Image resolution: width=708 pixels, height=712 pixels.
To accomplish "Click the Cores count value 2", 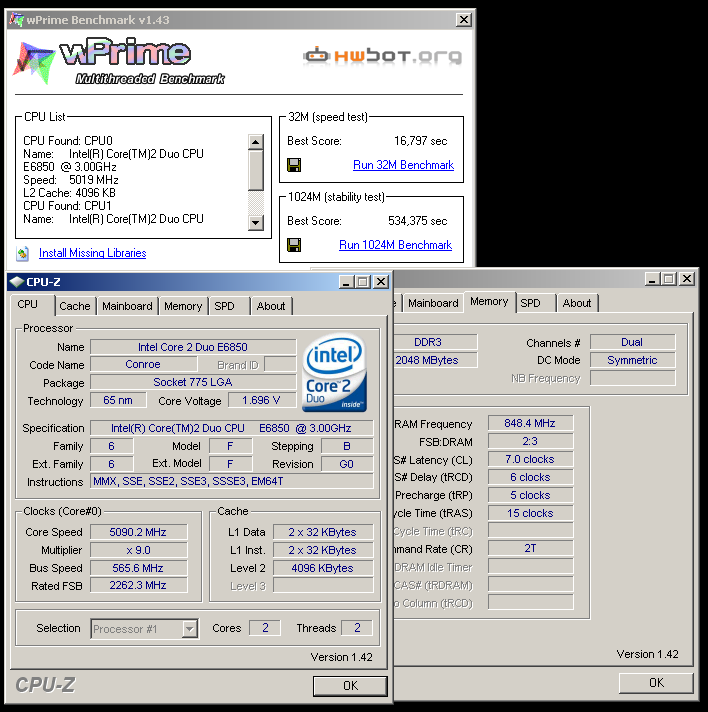I will (265, 628).
